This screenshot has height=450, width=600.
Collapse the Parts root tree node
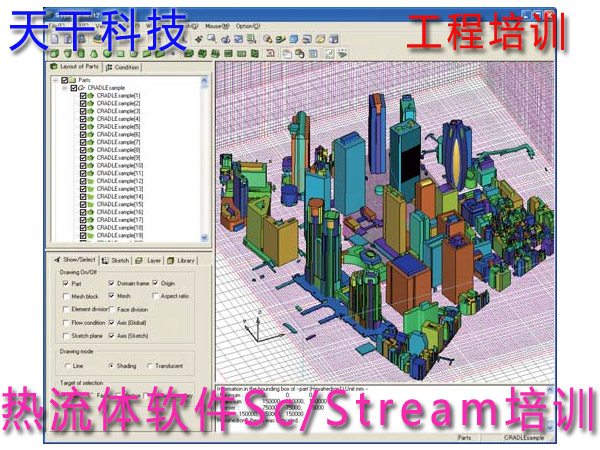coord(55,79)
